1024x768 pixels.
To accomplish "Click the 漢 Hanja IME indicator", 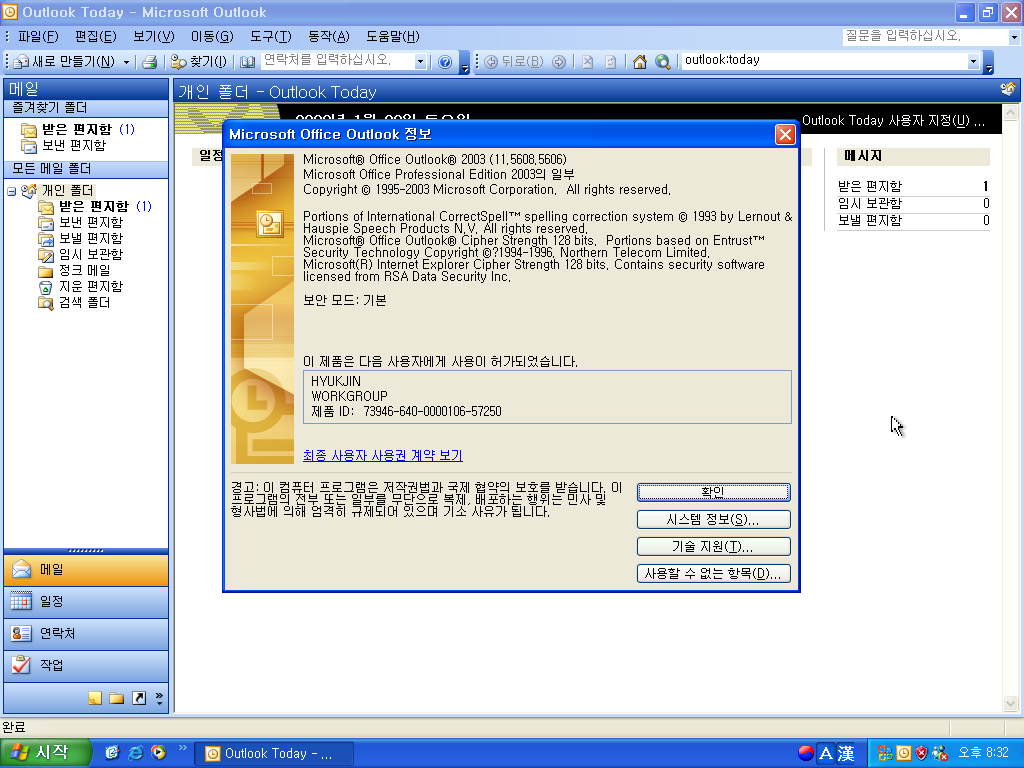I will coord(846,754).
